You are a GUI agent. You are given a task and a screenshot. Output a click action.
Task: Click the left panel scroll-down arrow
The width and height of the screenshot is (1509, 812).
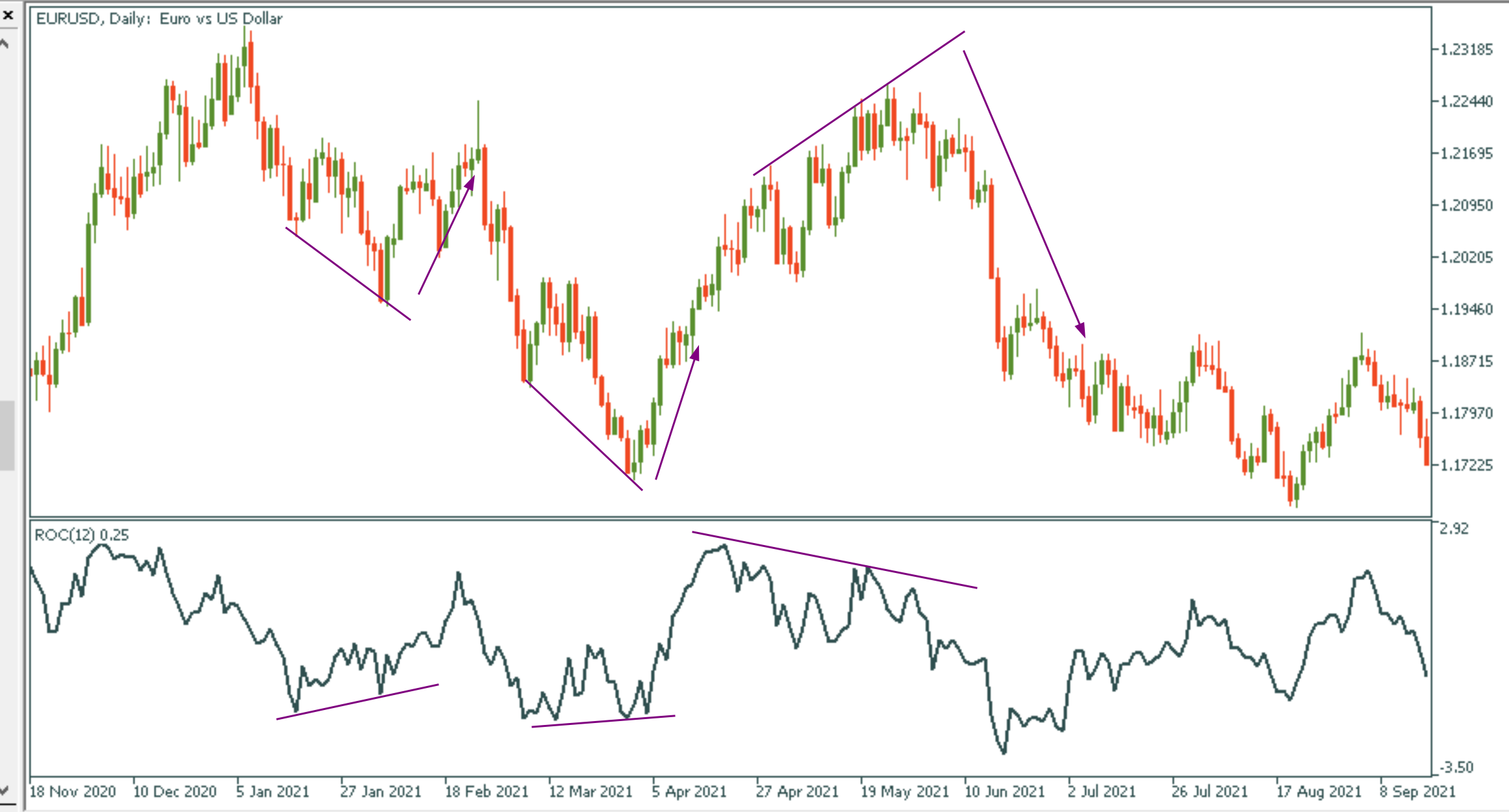click(4, 791)
